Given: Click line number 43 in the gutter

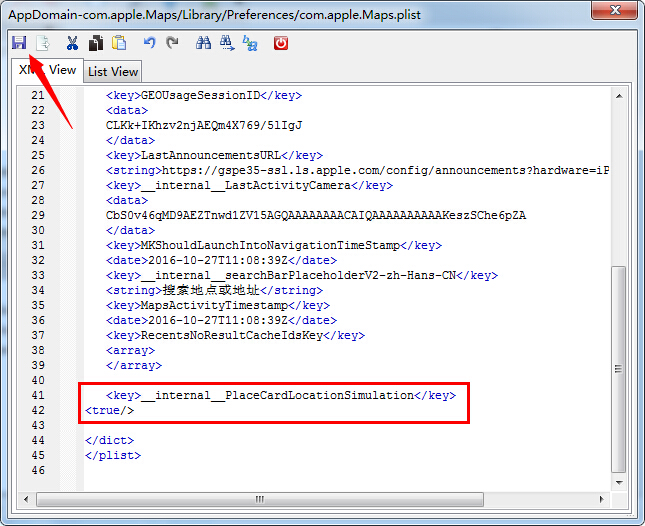Looking at the screenshot, I should [38, 425].
